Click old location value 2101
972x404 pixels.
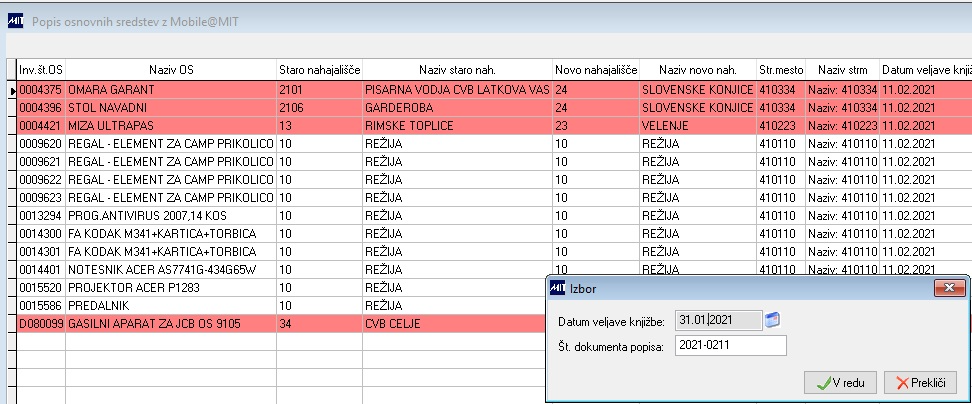pos(319,90)
